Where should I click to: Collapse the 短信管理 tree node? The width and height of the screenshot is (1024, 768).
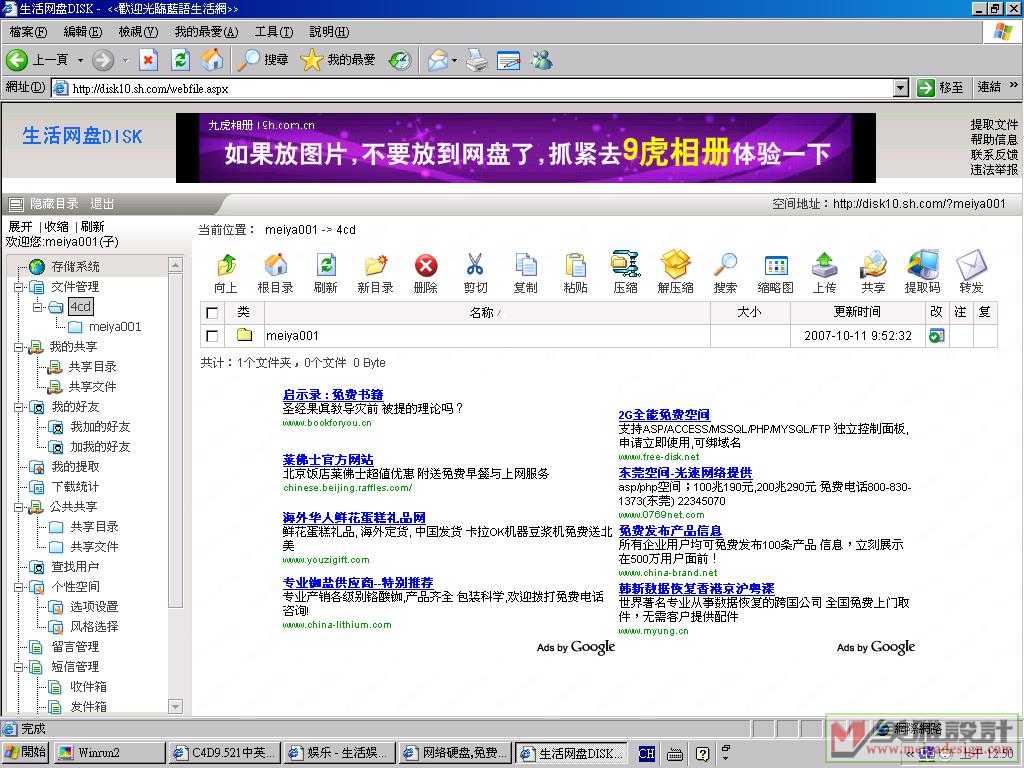click(19, 667)
